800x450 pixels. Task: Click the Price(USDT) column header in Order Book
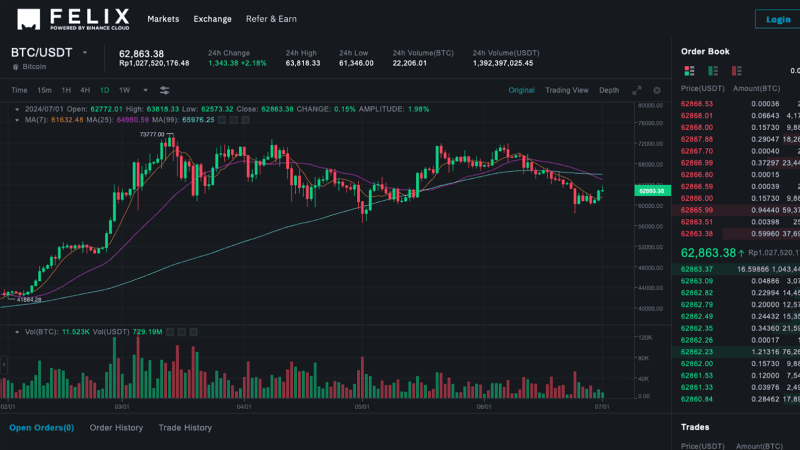pyautogui.click(x=703, y=89)
